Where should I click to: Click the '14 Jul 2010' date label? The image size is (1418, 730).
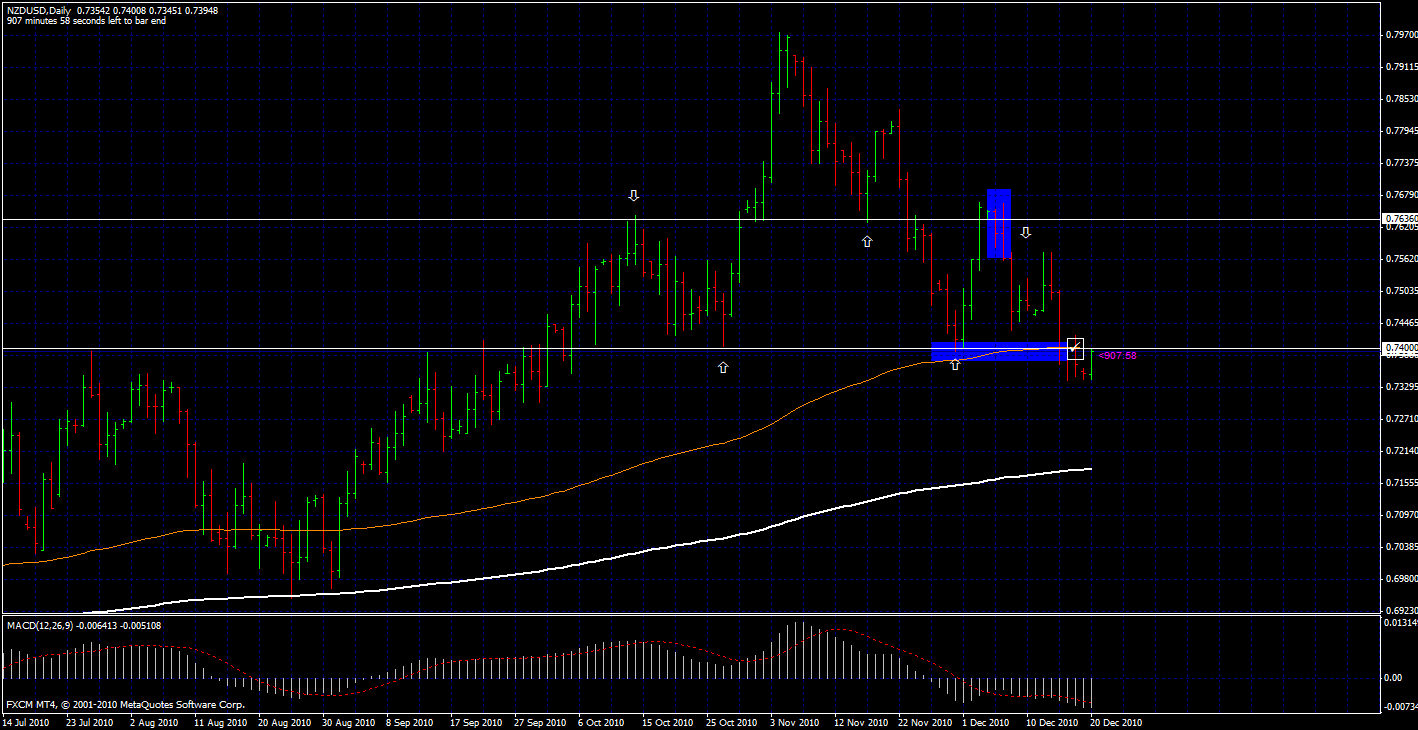coord(28,722)
